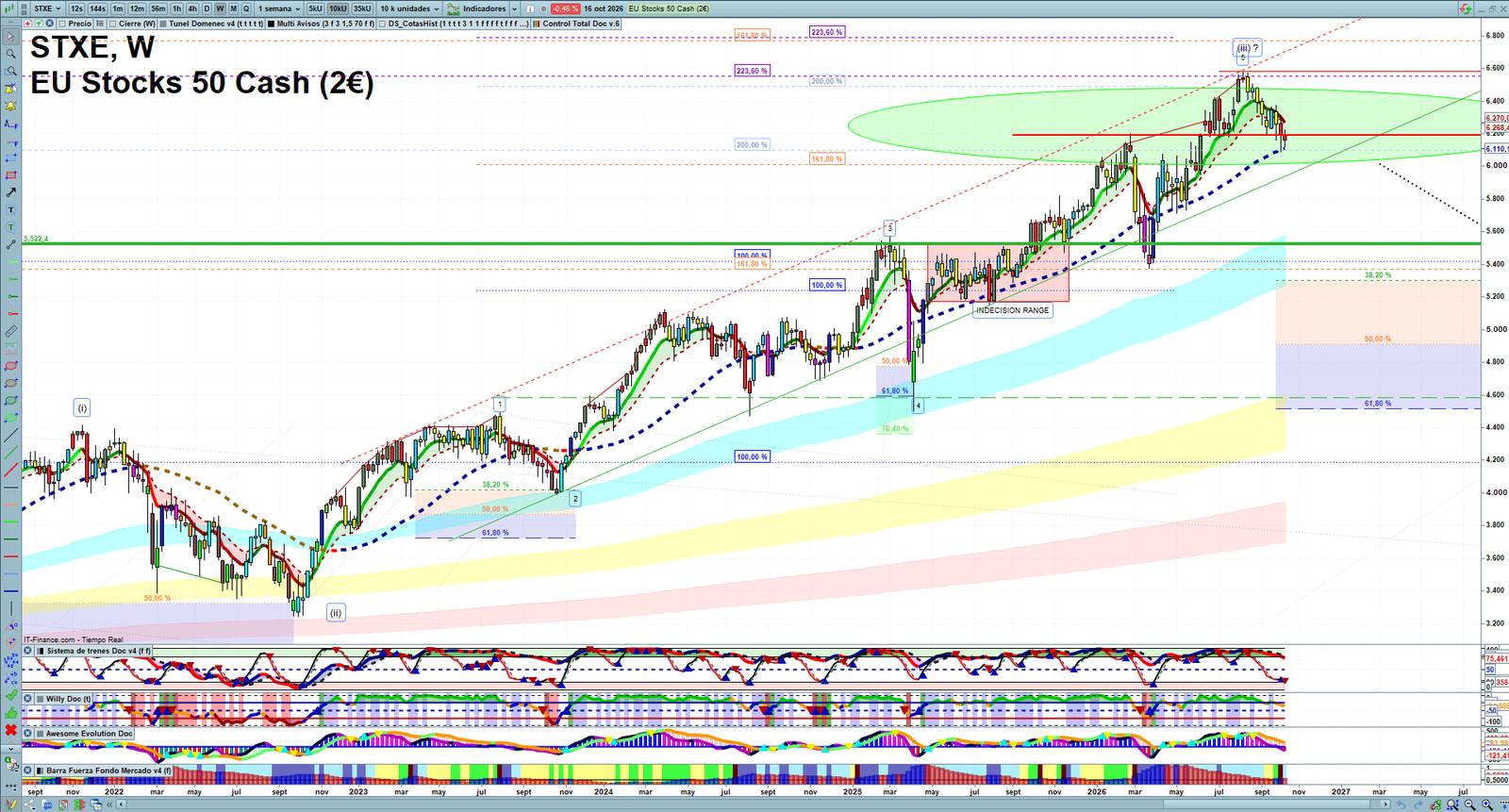1509x812 pixels.
Task: Select the 144s timeframe button
Action: click(97, 8)
